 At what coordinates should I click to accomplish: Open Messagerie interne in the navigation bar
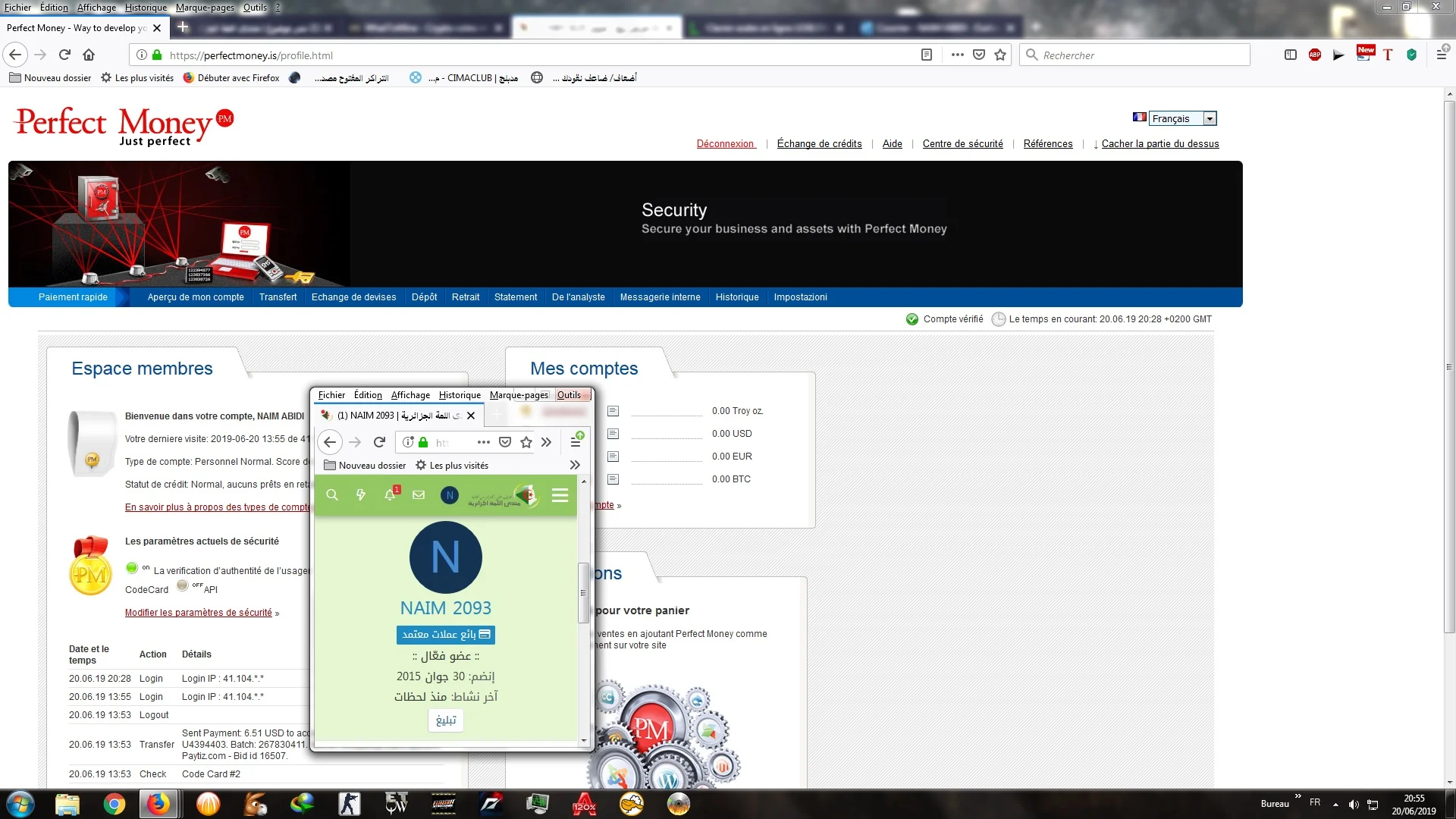pyautogui.click(x=660, y=297)
